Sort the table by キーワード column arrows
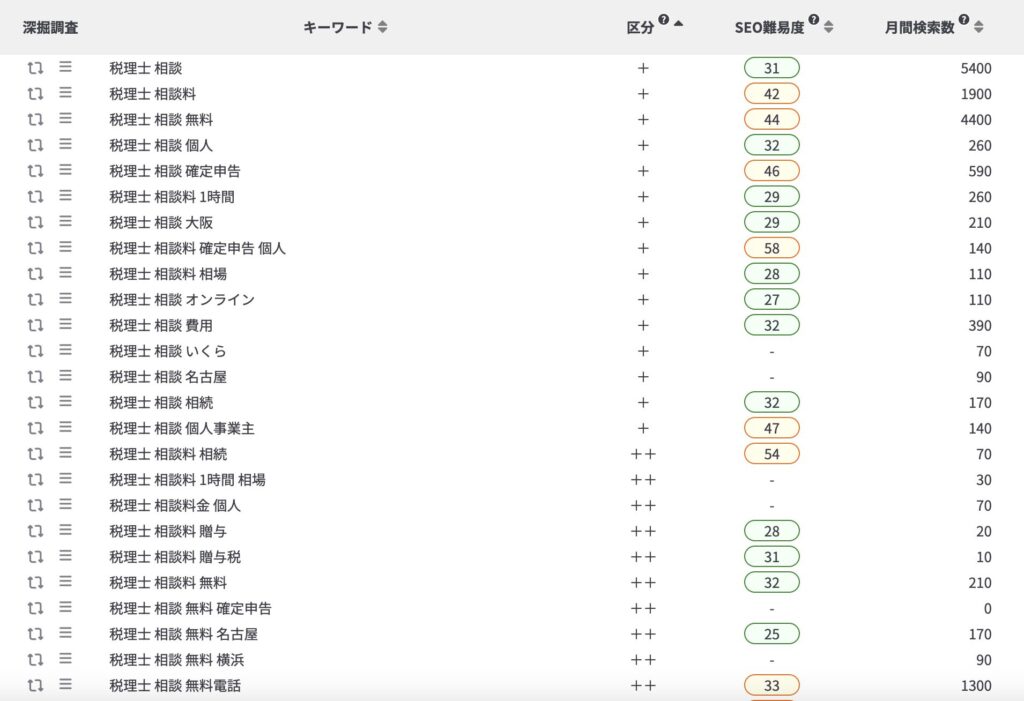Image resolution: width=1024 pixels, height=701 pixels. click(383, 28)
